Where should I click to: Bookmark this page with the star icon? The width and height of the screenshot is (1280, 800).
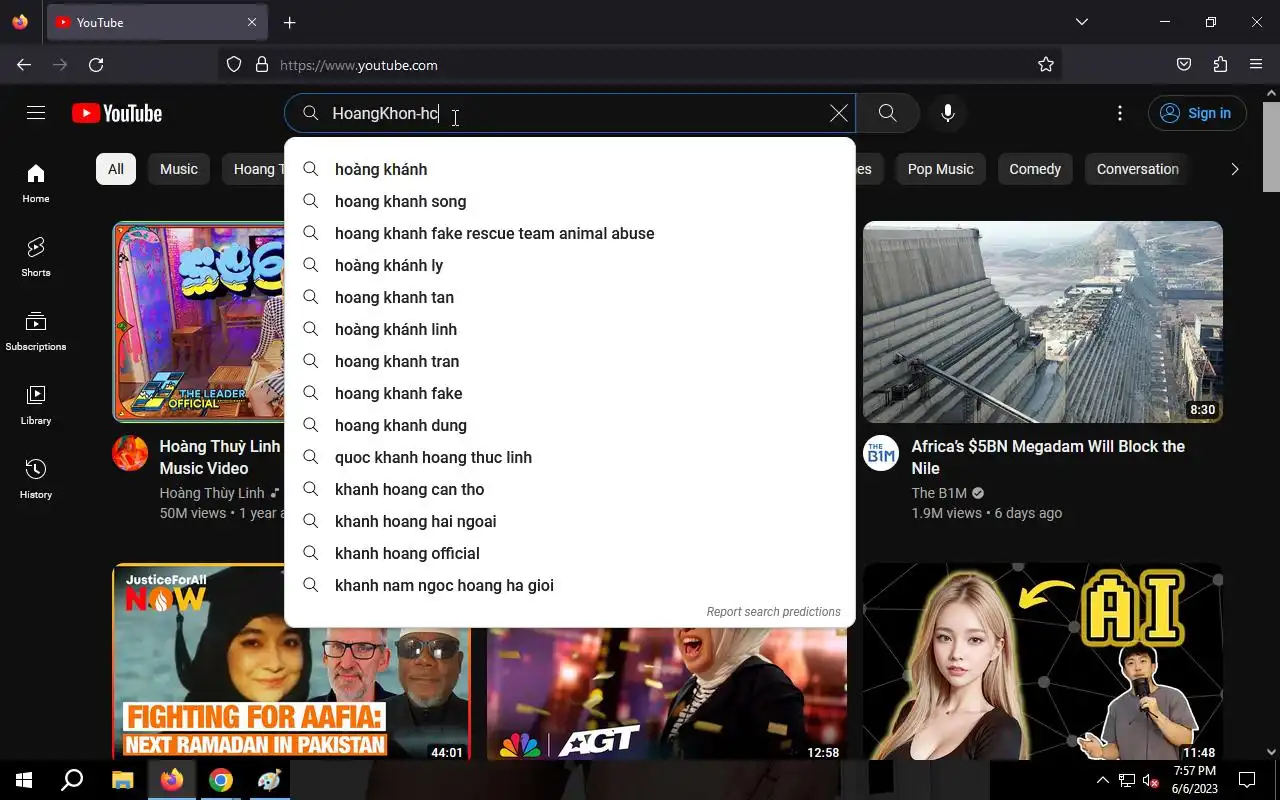click(x=1046, y=65)
